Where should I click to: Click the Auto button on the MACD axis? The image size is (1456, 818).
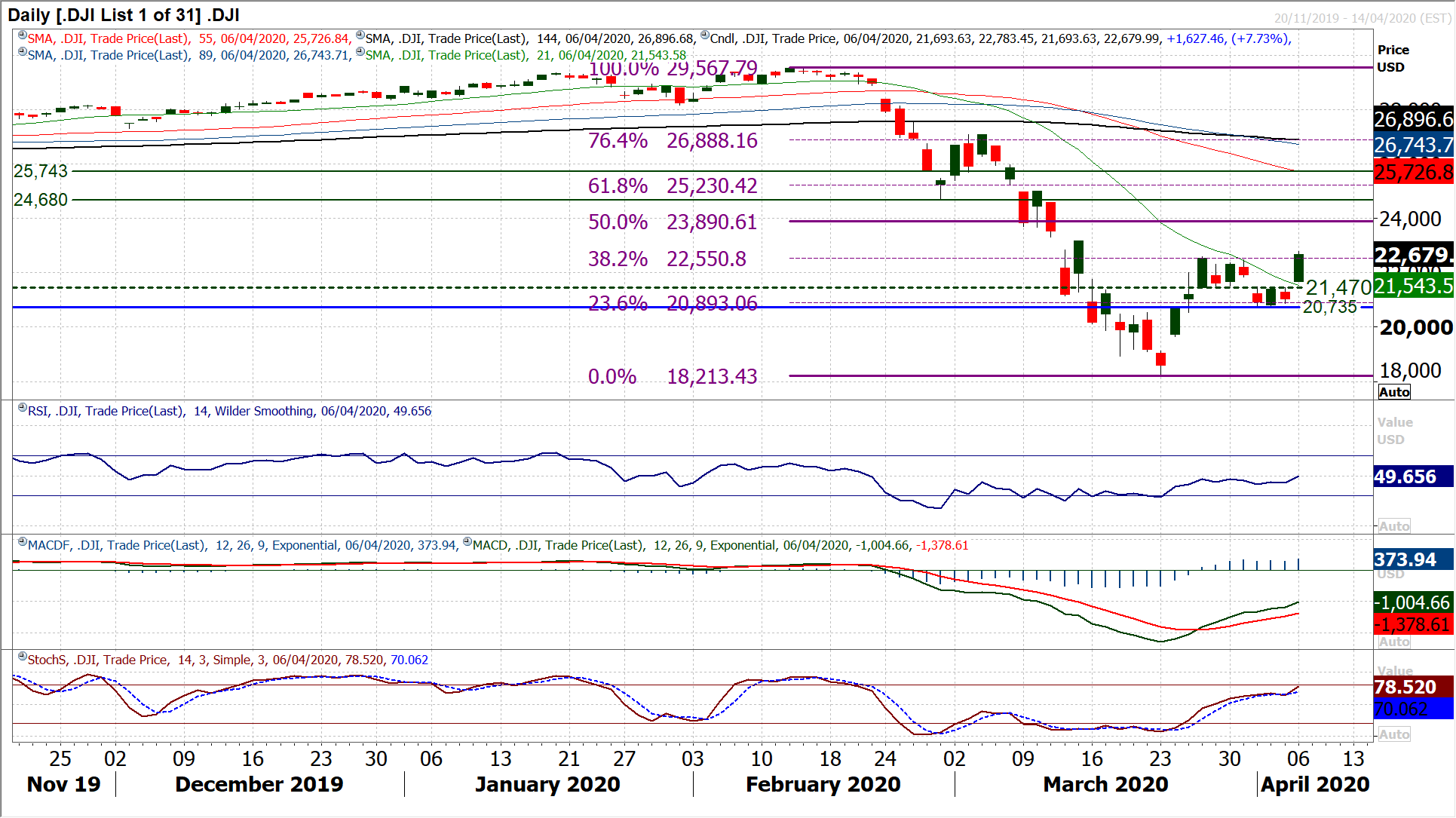(1394, 642)
